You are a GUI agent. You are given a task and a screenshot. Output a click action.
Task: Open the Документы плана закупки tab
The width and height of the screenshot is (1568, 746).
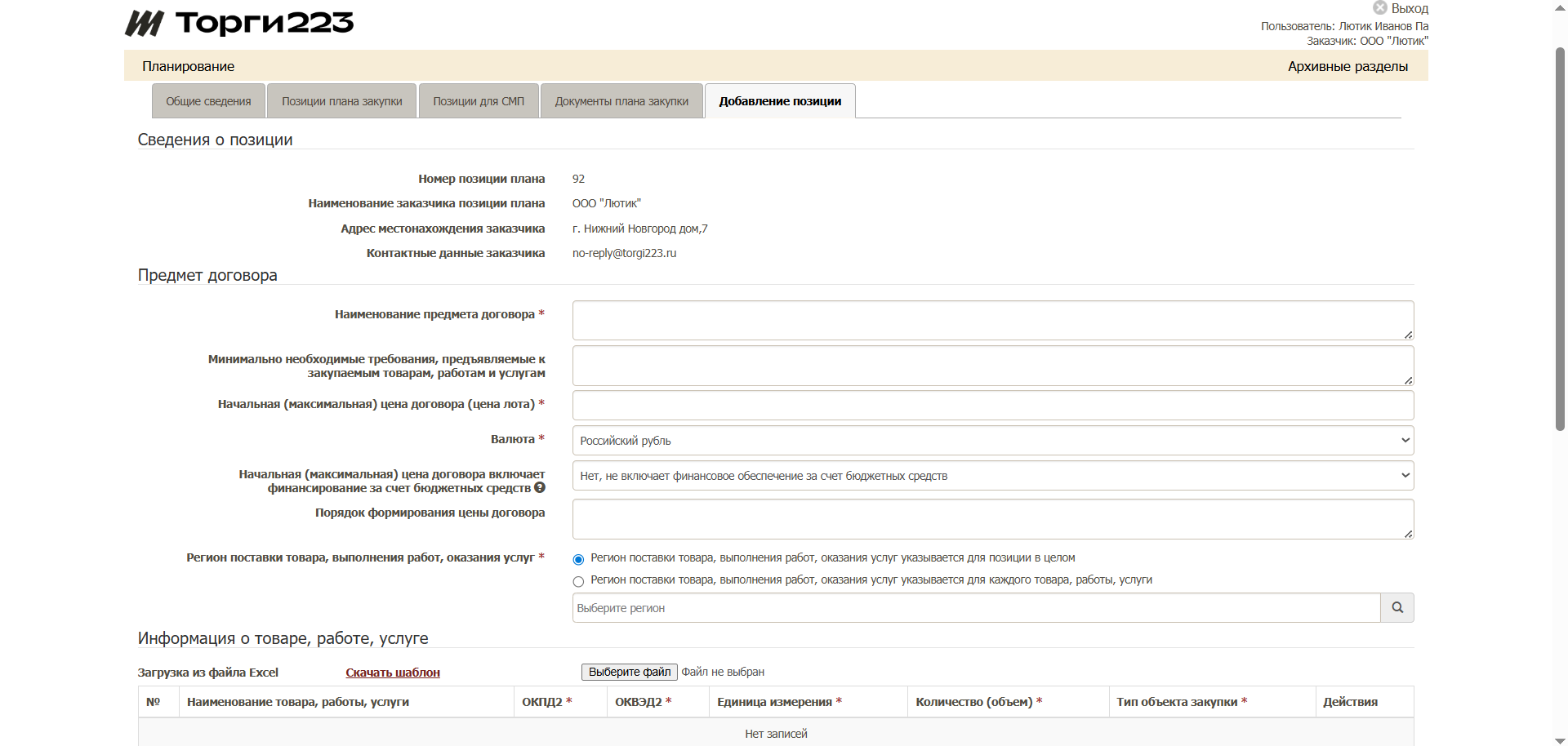pyautogui.click(x=621, y=101)
